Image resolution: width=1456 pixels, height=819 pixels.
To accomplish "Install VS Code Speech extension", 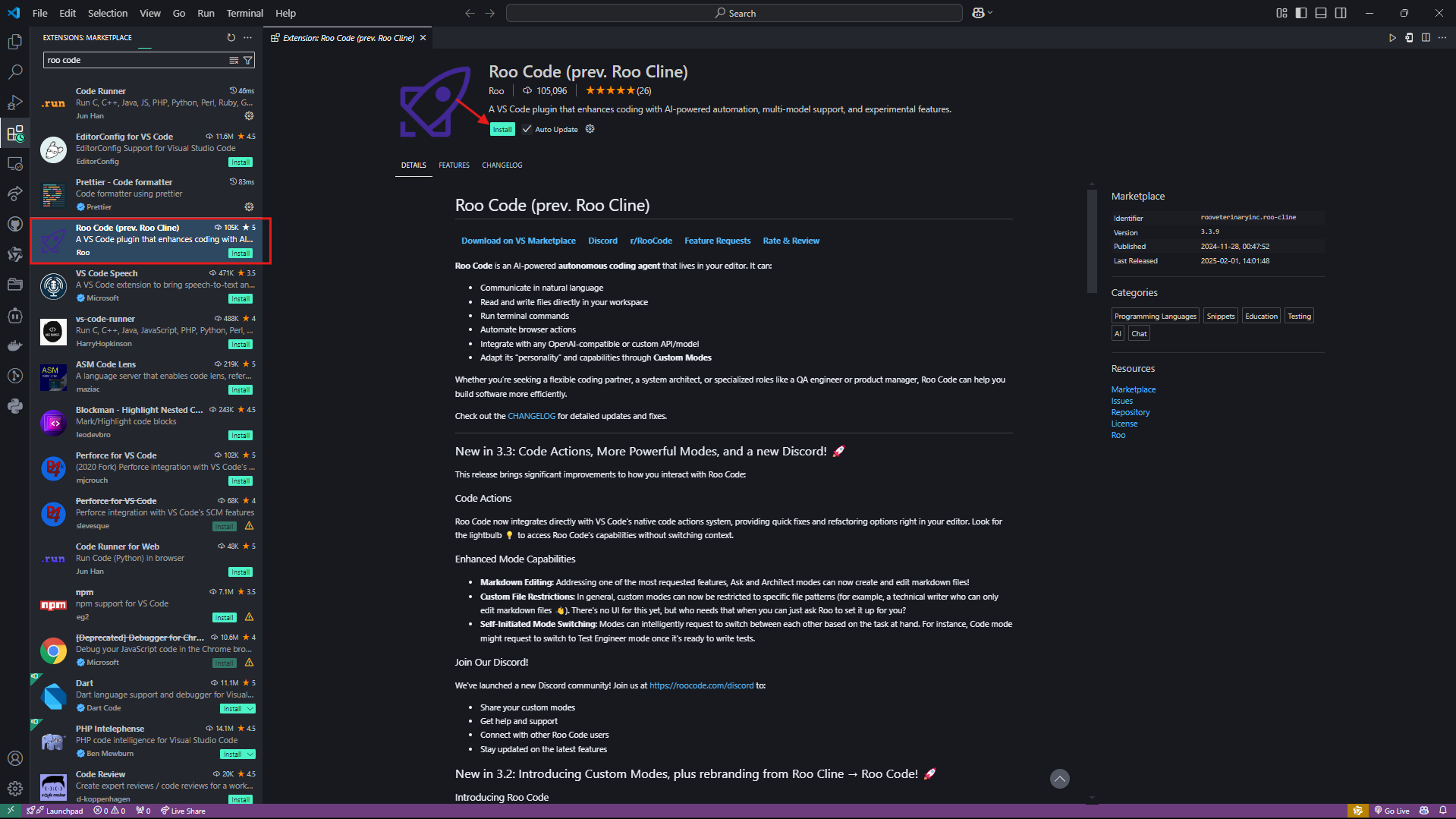I will point(241,299).
